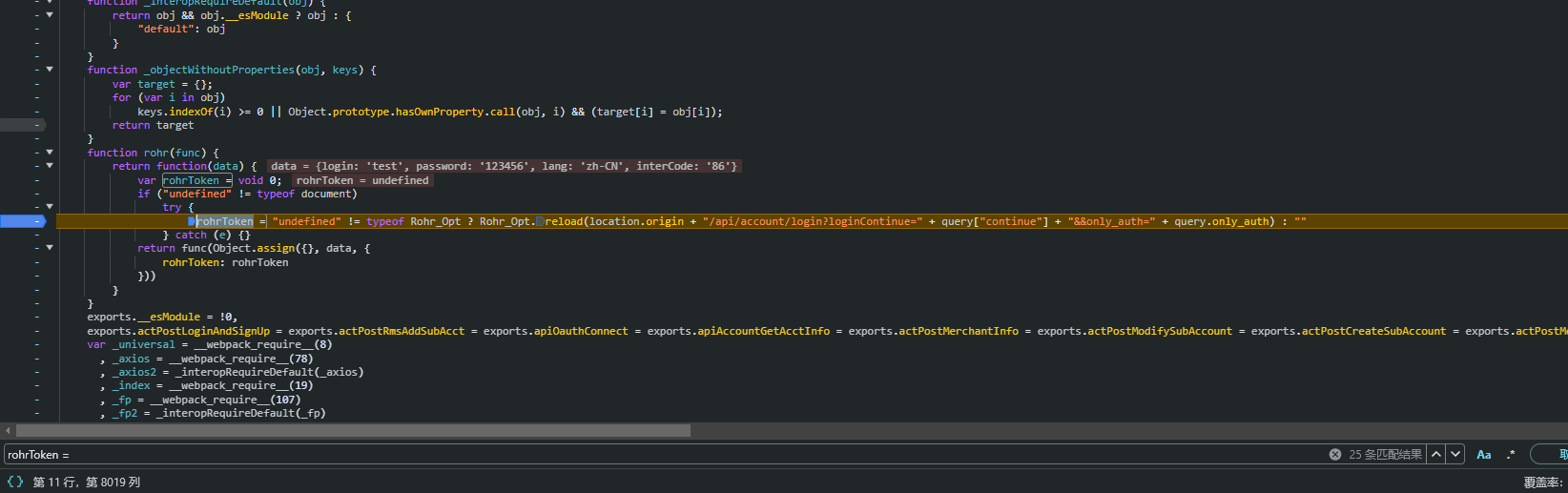Viewport: 1568px width, 493px height.
Task: Click the 'catch (e) {}' line
Action: click(206, 235)
